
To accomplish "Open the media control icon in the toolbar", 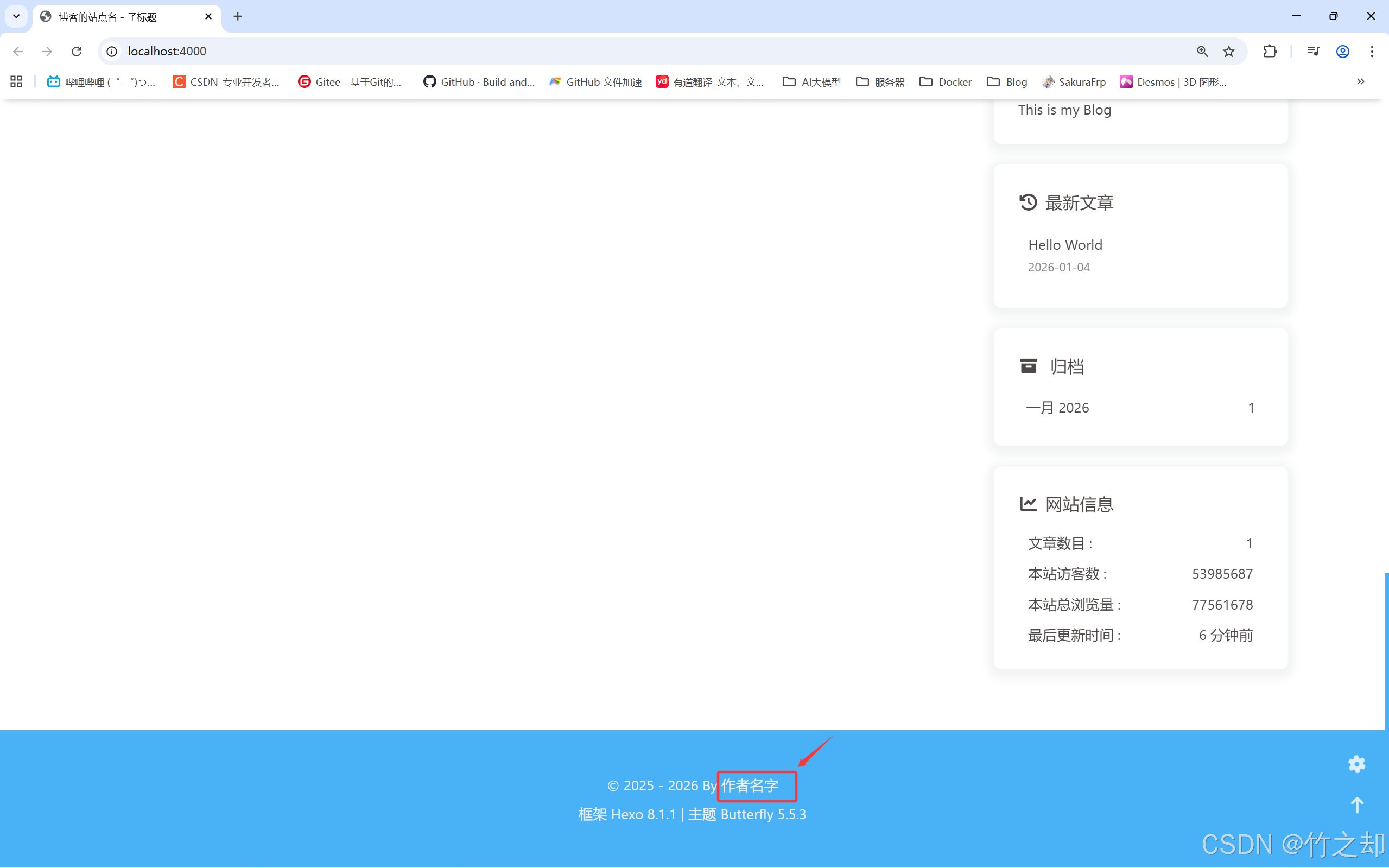I will pyautogui.click(x=1312, y=51).
